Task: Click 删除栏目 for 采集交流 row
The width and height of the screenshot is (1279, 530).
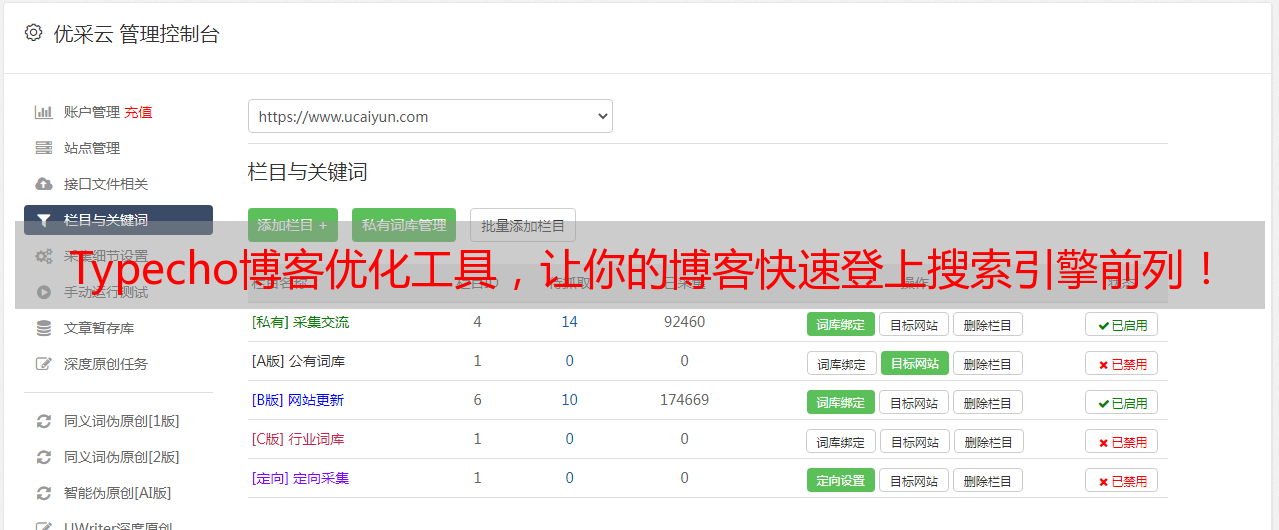Action: click(x=987, y=324)
